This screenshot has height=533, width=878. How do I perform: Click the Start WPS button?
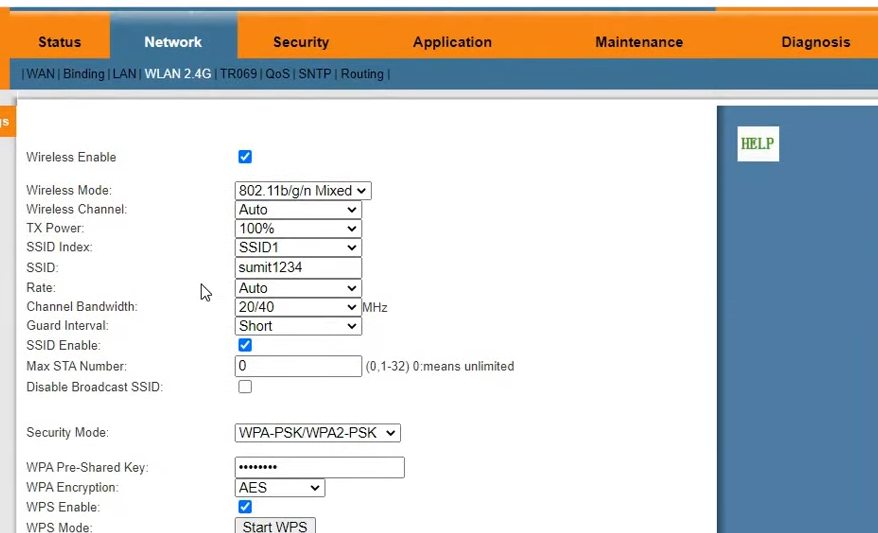275,526
